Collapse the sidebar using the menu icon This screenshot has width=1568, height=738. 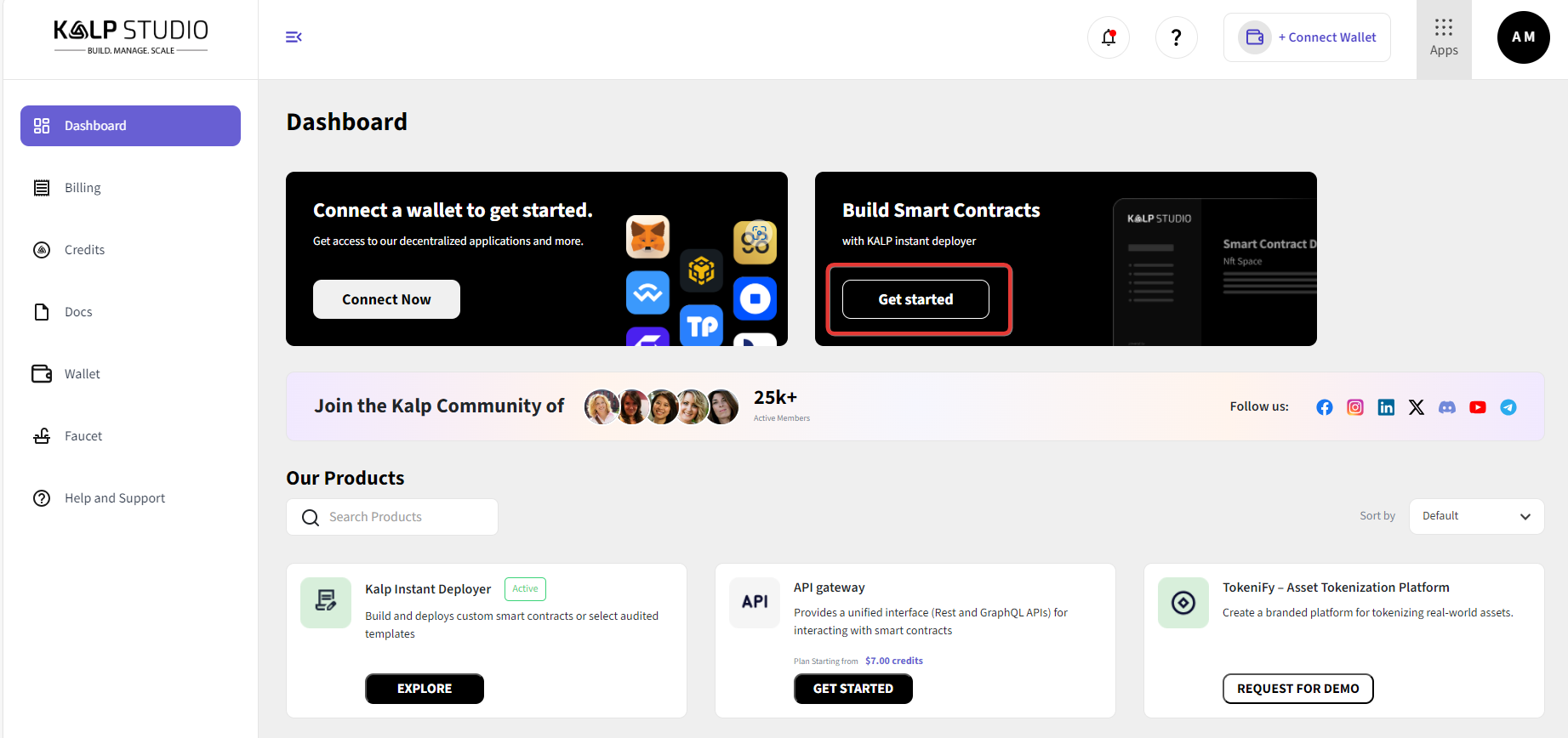294,37
